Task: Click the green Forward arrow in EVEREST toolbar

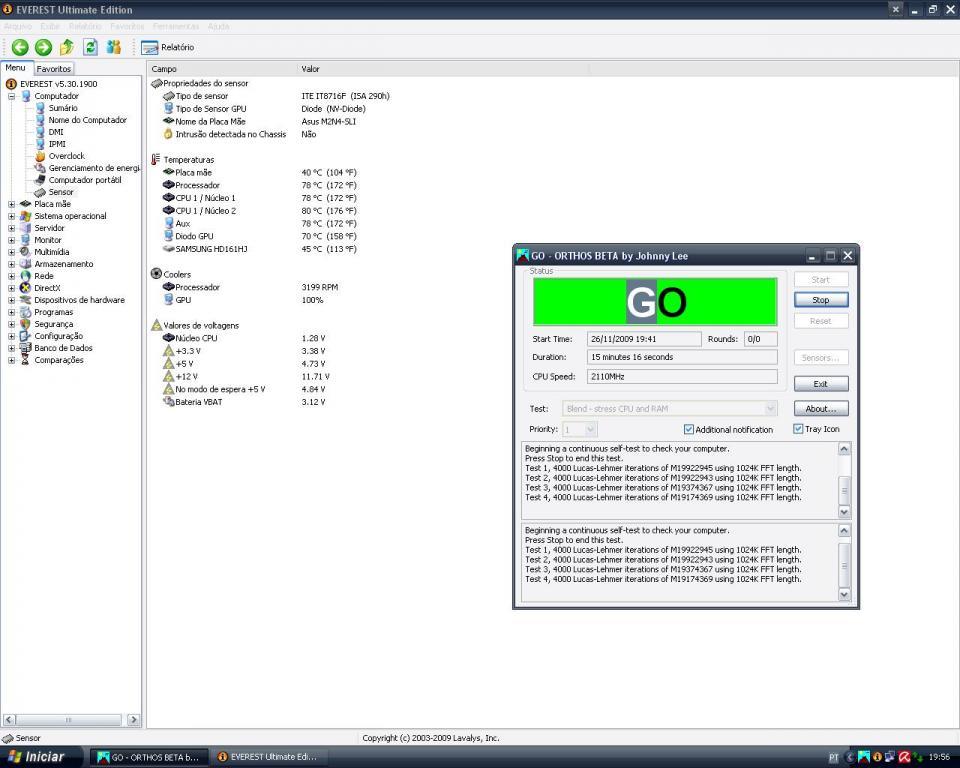Action: coord(43,47)
